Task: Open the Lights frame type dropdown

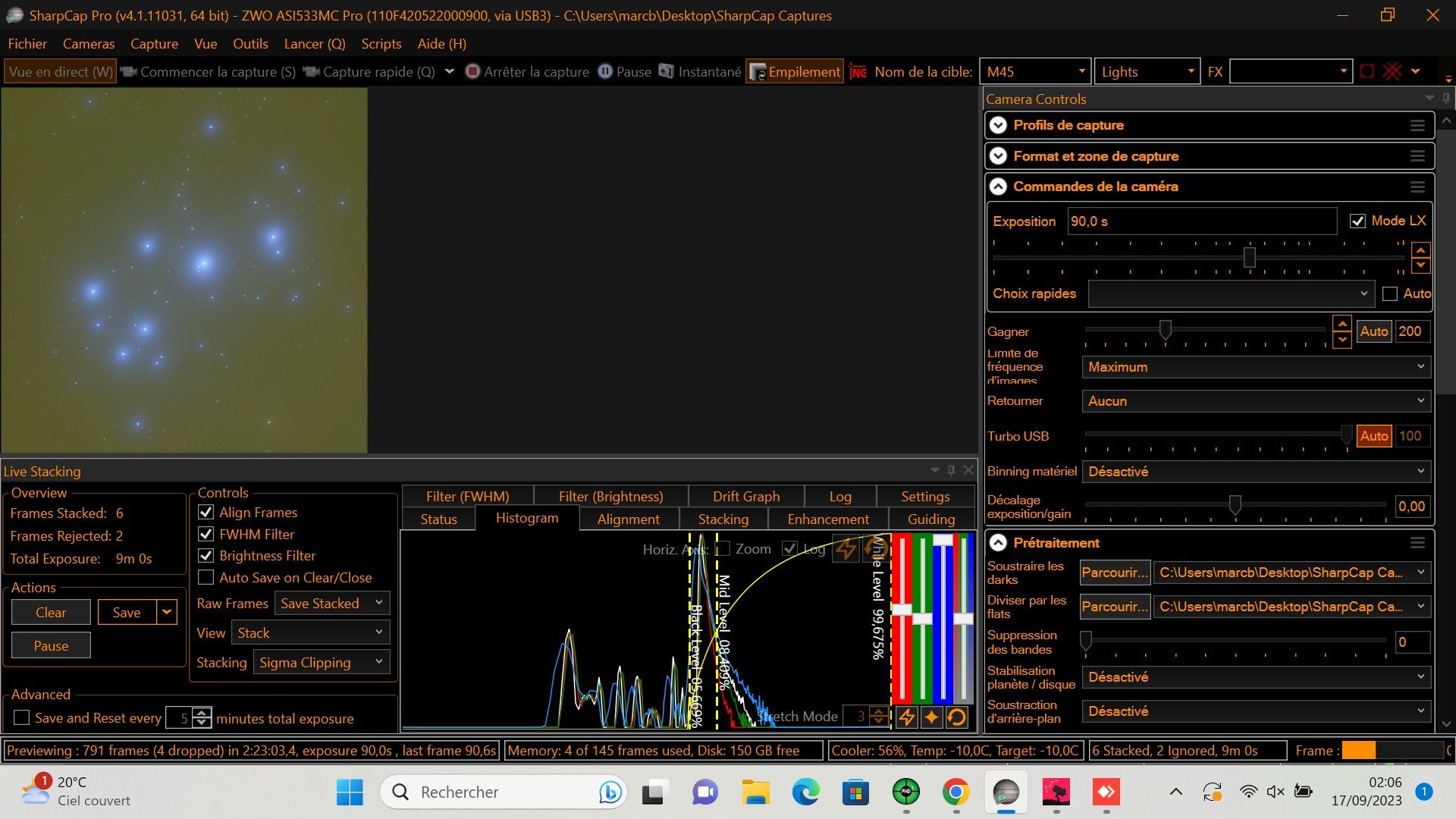Action: [x=1147, y=71]
